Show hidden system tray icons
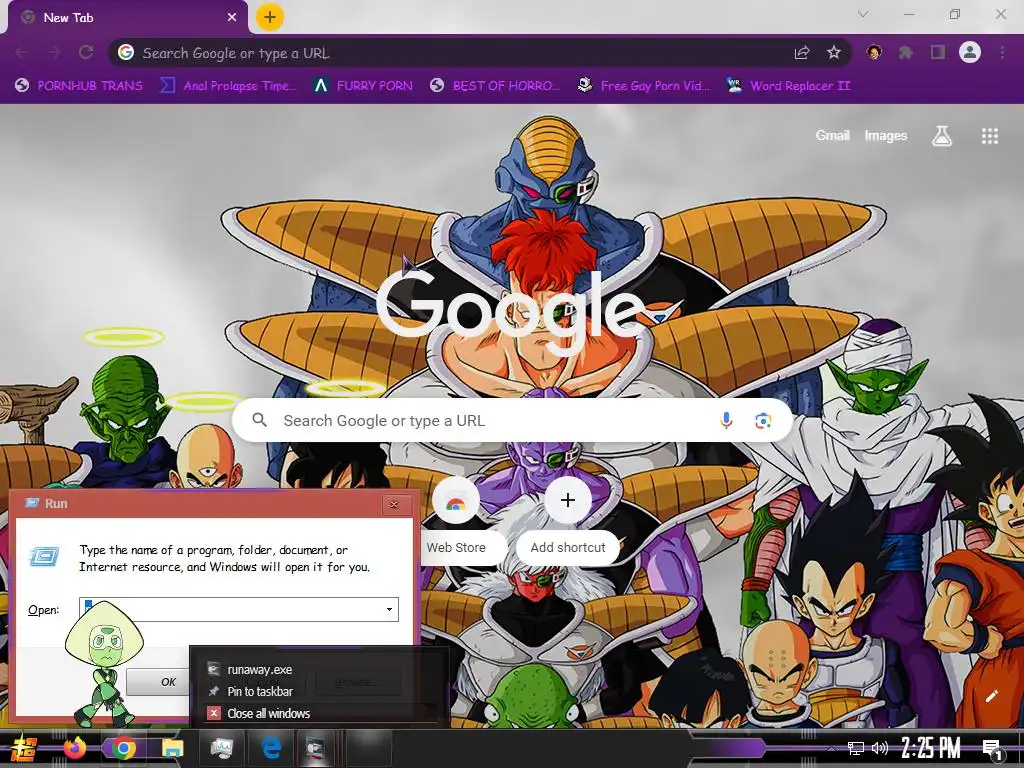Viewport: 1024px width, 768px height. [831, 748]
